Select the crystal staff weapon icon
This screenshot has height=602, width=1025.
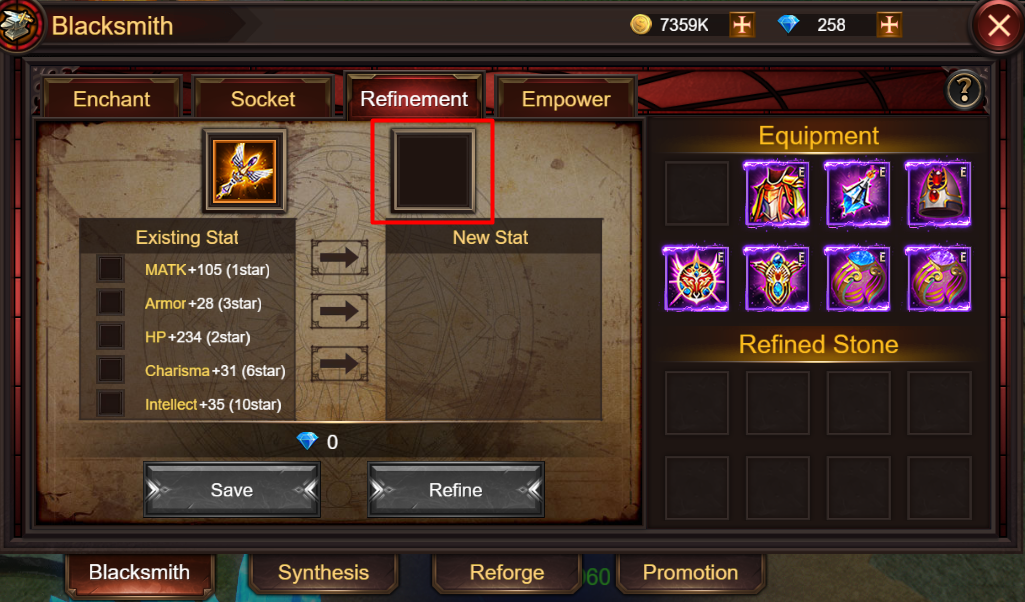point(857,194)
